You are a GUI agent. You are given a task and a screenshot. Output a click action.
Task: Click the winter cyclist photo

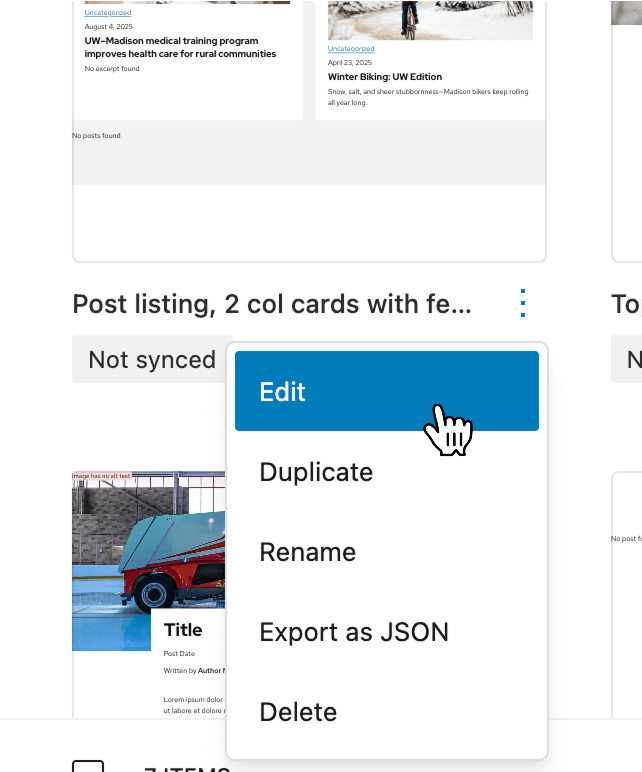[430, 19]
